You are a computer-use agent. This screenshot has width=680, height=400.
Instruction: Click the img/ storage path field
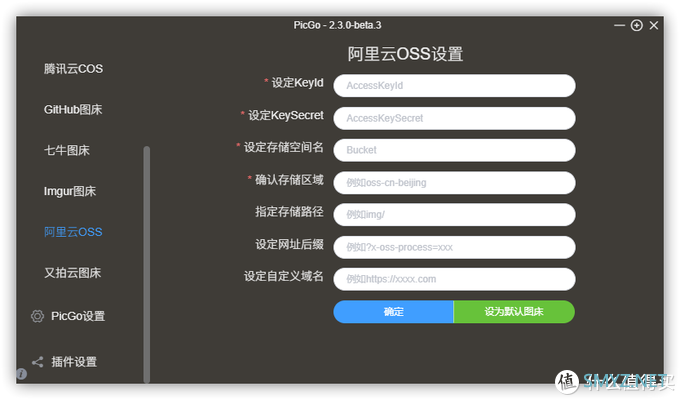coord(454,214)
